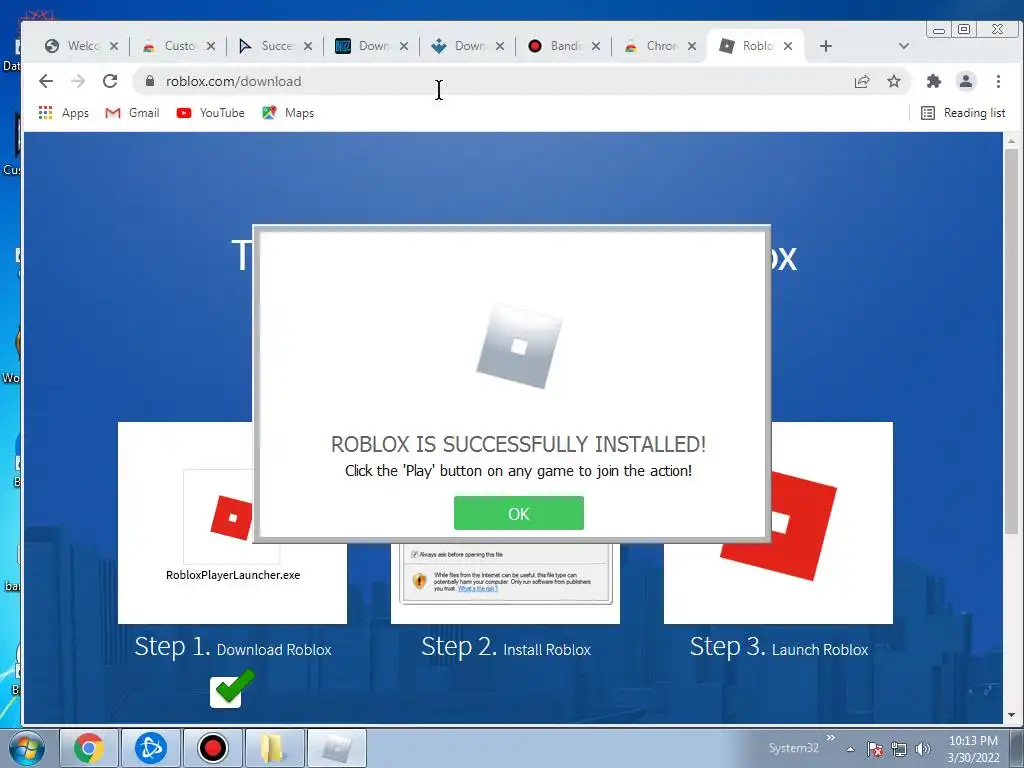Click the green checkmark under Step 1
This screenshot has height=768, width=1024.
pos(232,688)
